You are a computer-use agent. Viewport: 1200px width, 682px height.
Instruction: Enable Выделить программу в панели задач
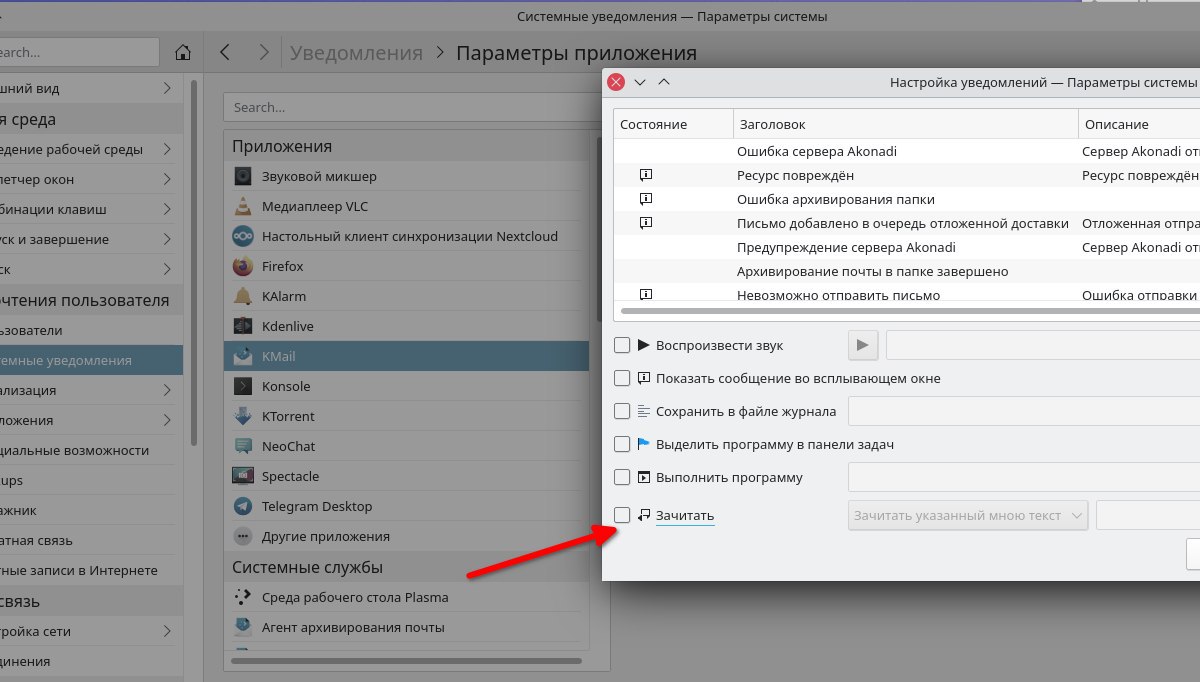[x=622, y=444]
